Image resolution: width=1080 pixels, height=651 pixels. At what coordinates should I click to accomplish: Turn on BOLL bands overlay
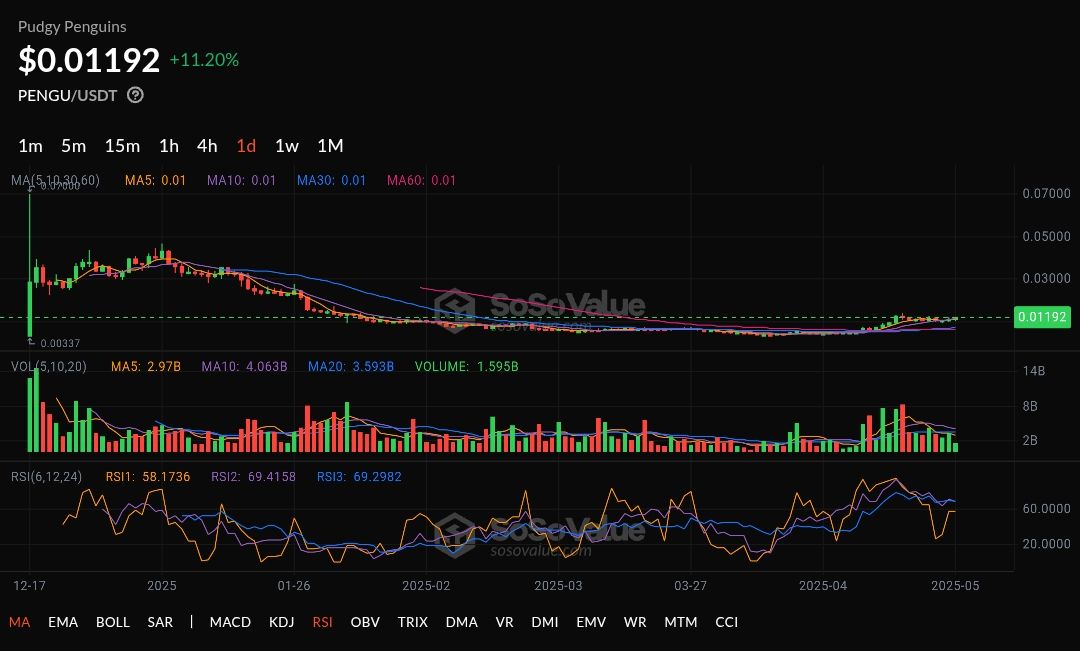[x=113, y=622]
